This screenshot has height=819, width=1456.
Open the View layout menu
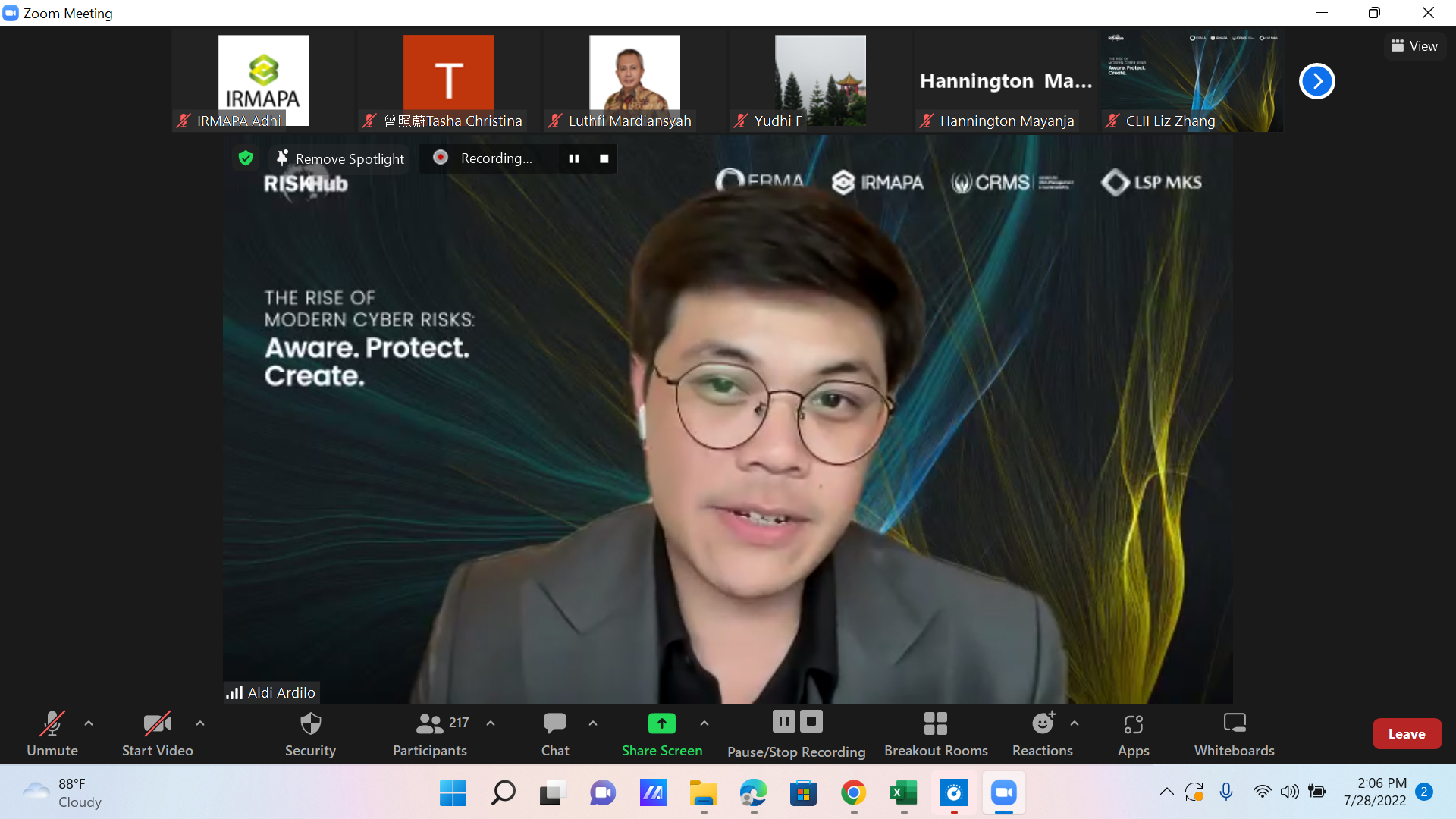click(x=1414, y=46)
